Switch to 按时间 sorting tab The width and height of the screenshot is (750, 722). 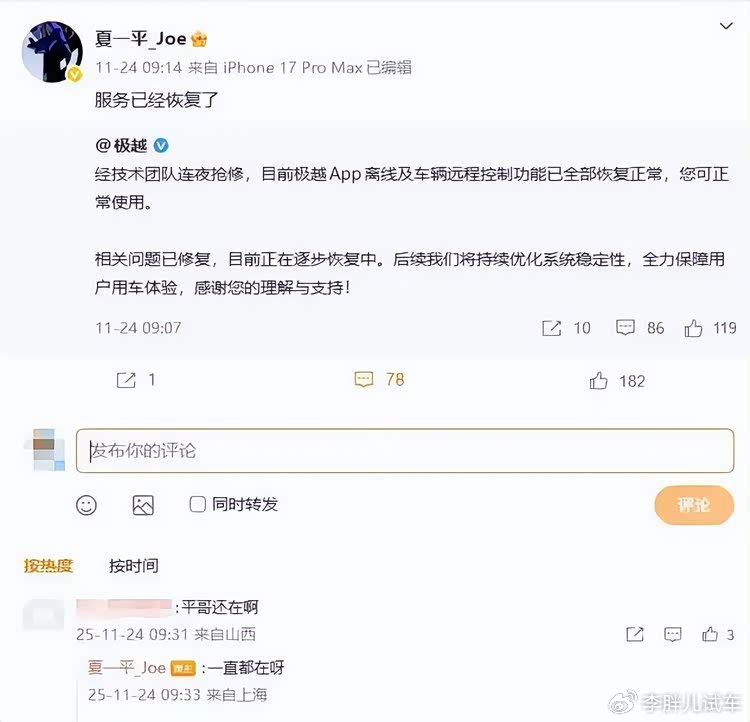click(x=134, y=566)
